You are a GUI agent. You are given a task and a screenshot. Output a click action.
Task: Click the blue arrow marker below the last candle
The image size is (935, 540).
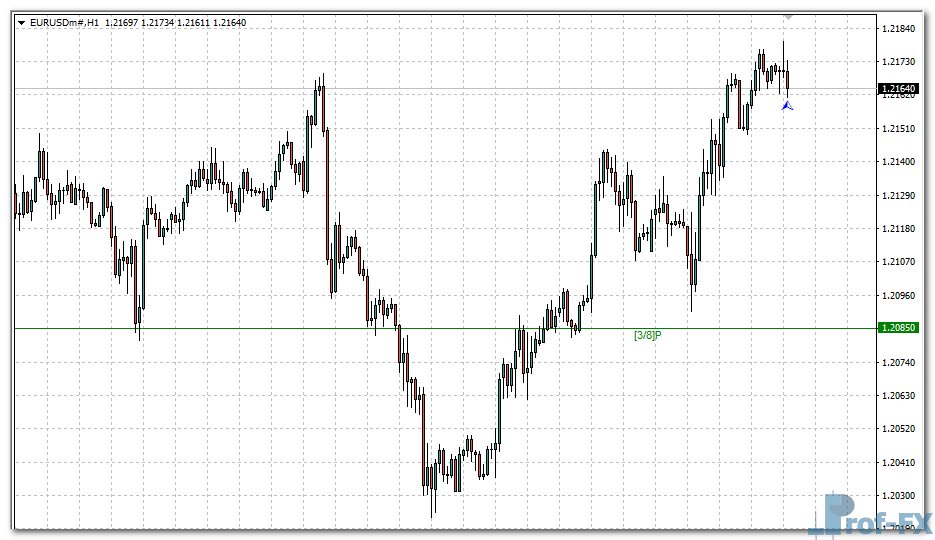788,104
